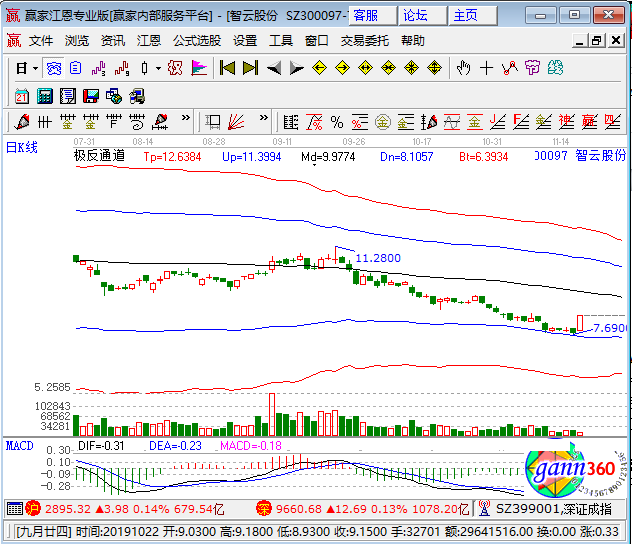Click the 主页 button in title bar
The image size is (632, 544).
click(472, 16)
